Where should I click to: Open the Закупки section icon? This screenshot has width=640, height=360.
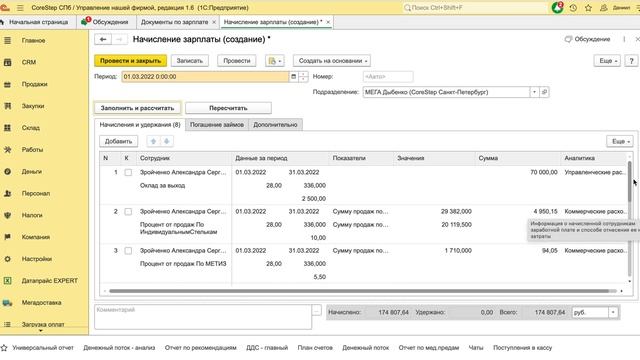(x=7, y=106)
